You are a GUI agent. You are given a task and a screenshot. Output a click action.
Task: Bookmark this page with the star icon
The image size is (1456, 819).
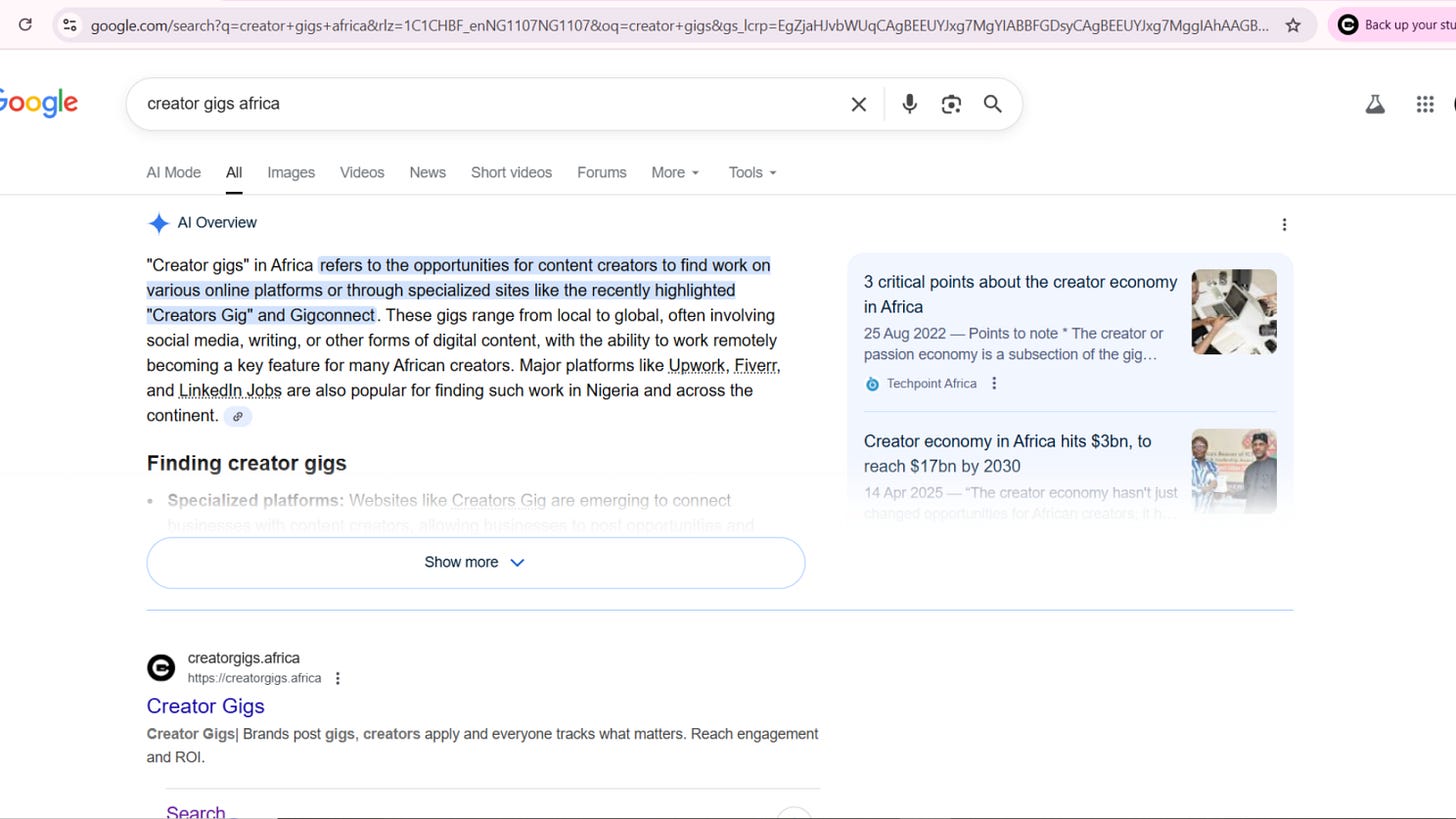point(1293,25)
